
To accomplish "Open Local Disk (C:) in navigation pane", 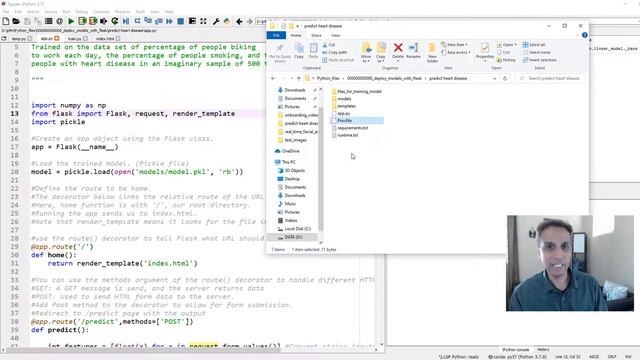I will [294, 229].
